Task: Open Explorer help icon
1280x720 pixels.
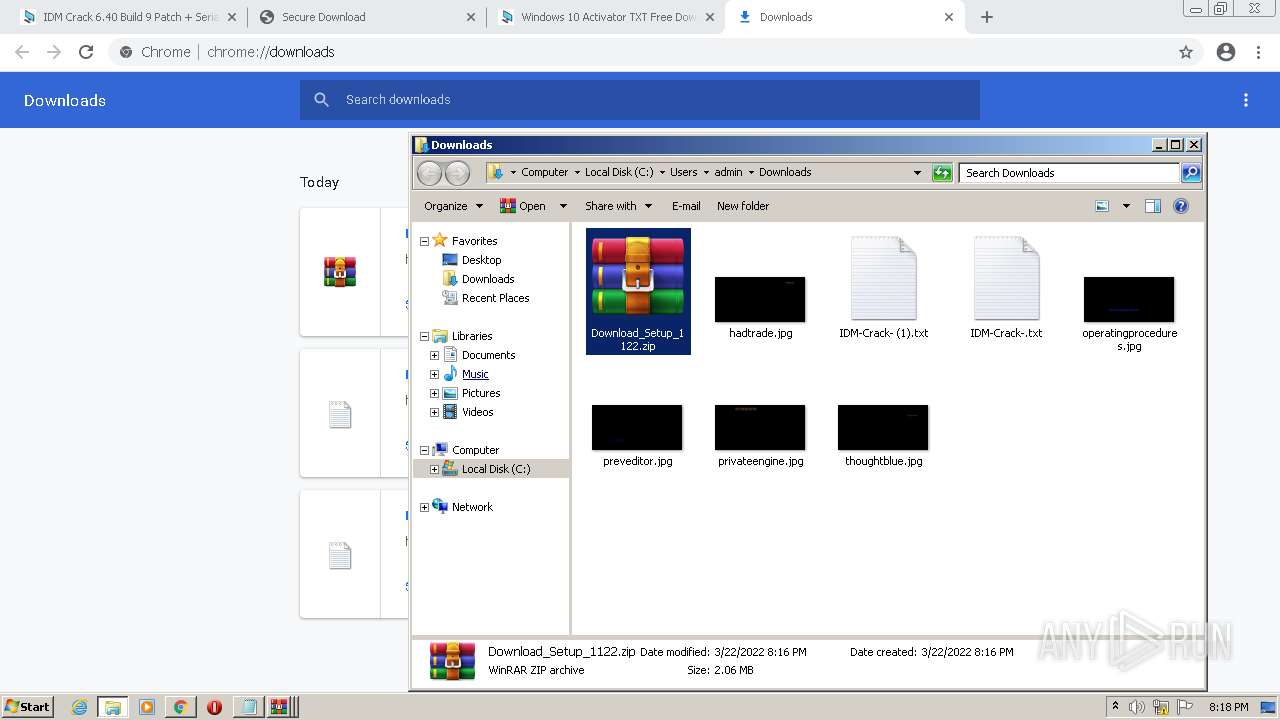Action: point(1181,206)
